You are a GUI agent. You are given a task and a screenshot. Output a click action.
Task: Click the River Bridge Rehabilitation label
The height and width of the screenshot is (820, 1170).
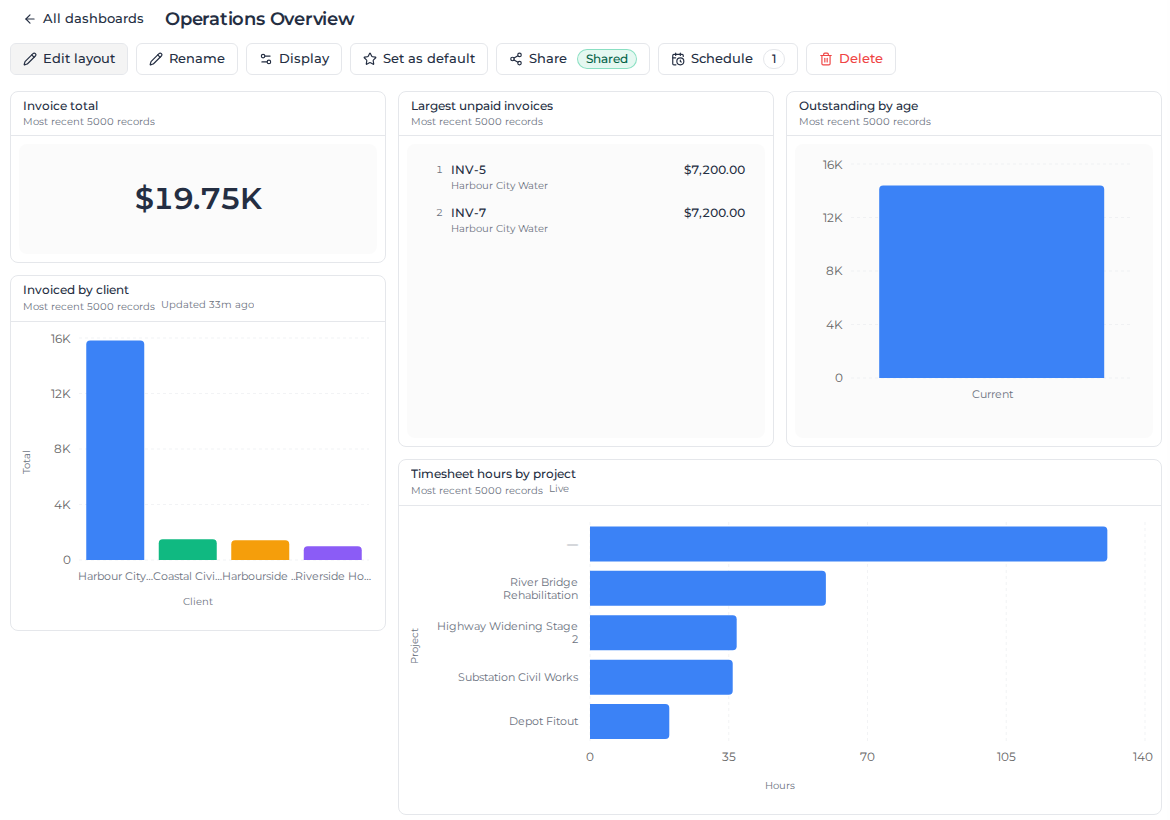click(x=540, y=588)
